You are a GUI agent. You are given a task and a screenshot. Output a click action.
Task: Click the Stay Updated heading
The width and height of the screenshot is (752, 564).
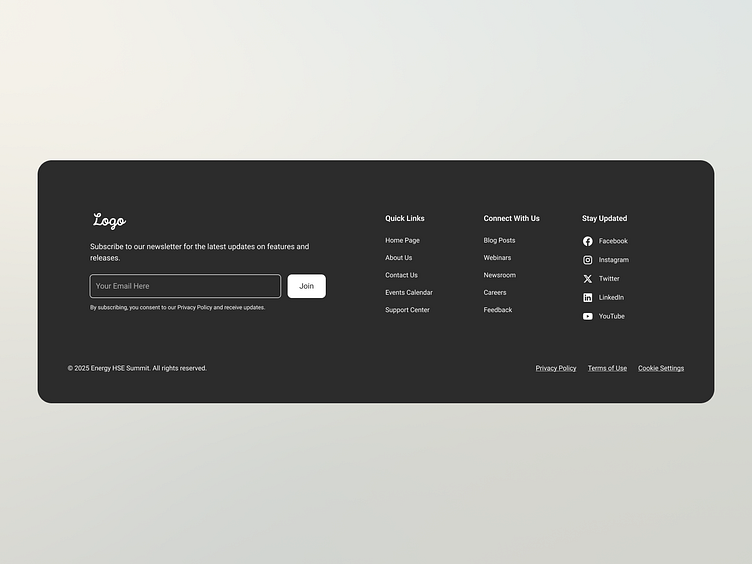[604, 218]
